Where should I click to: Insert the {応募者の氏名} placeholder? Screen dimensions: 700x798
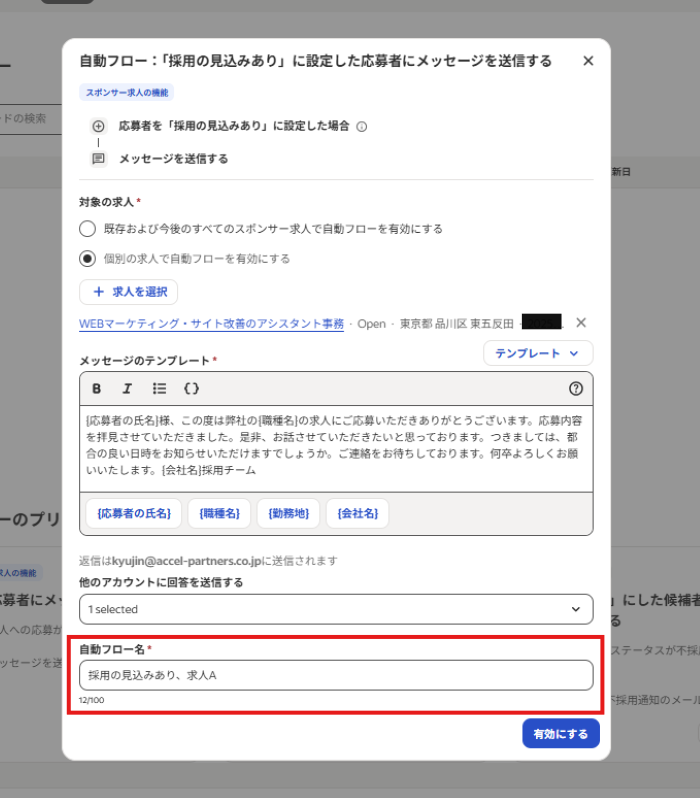[134, 513]
